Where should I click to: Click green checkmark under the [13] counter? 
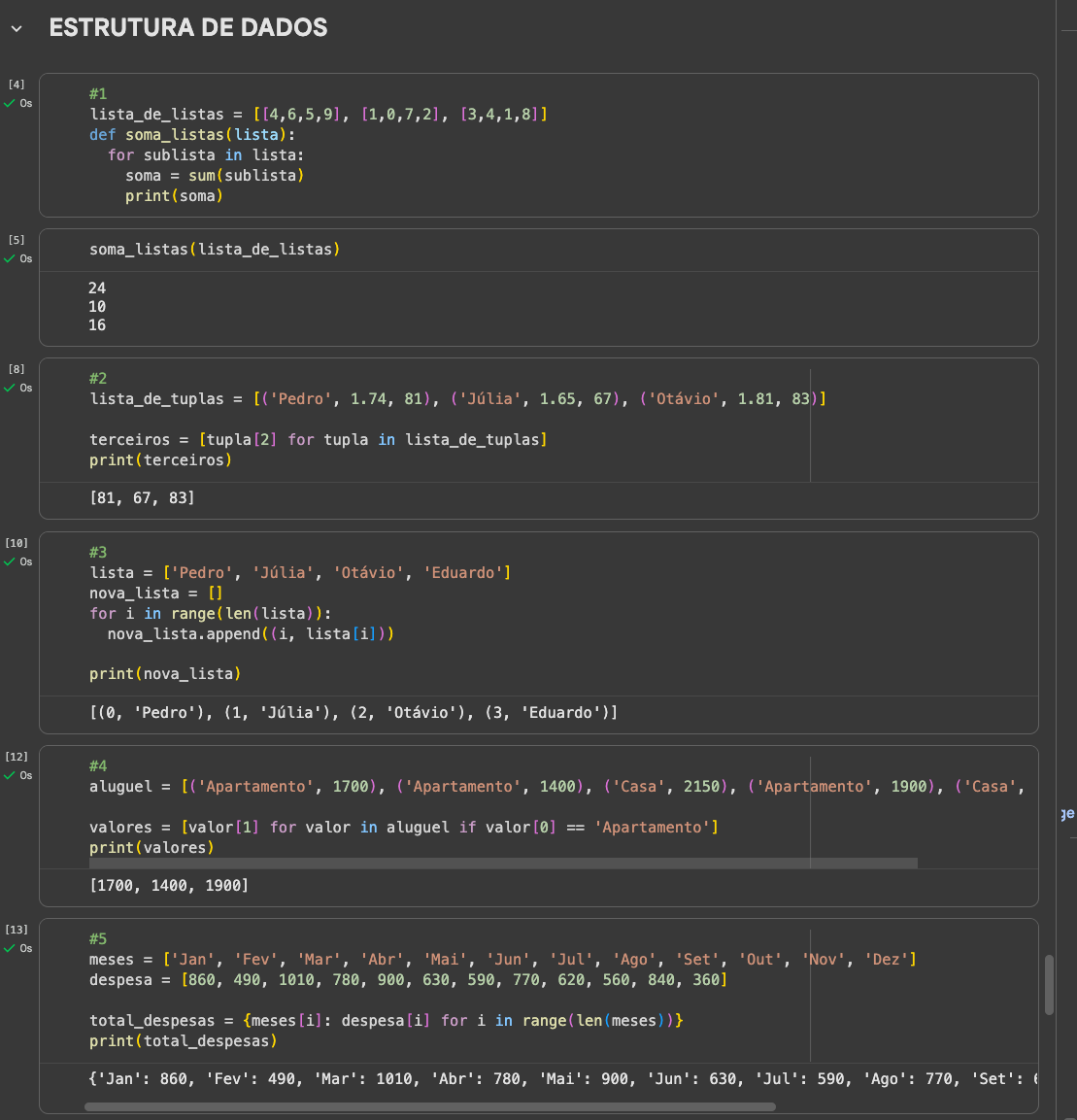[x=10, y=948]
